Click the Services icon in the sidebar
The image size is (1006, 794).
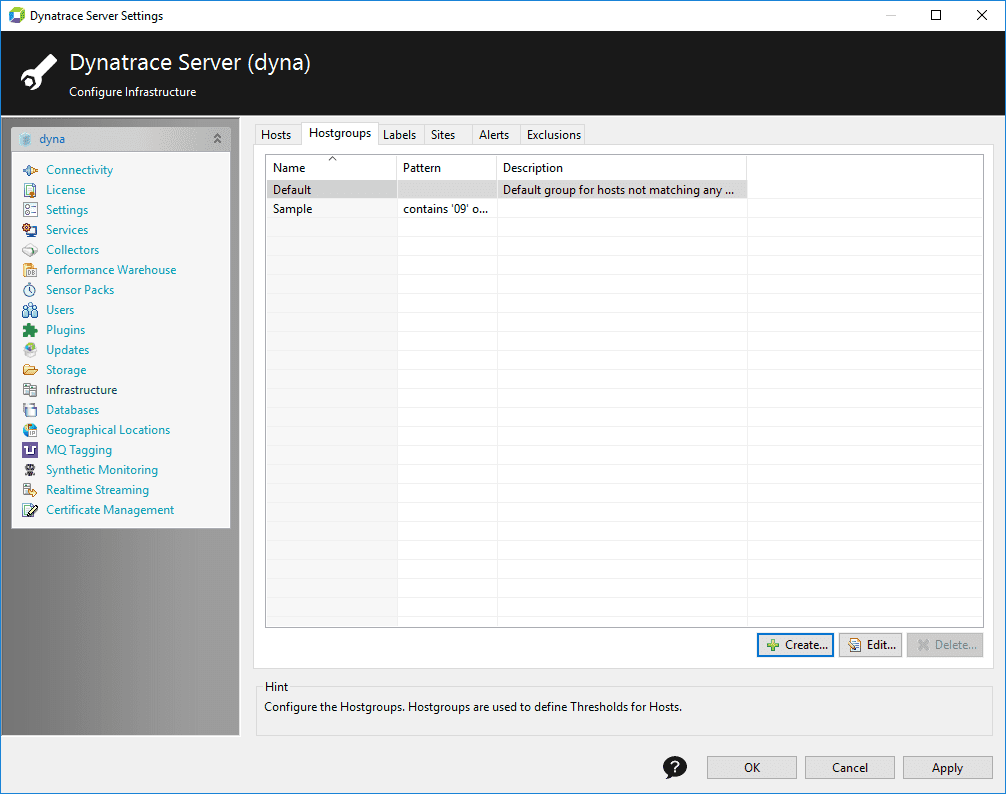click(x=30, y=230)
